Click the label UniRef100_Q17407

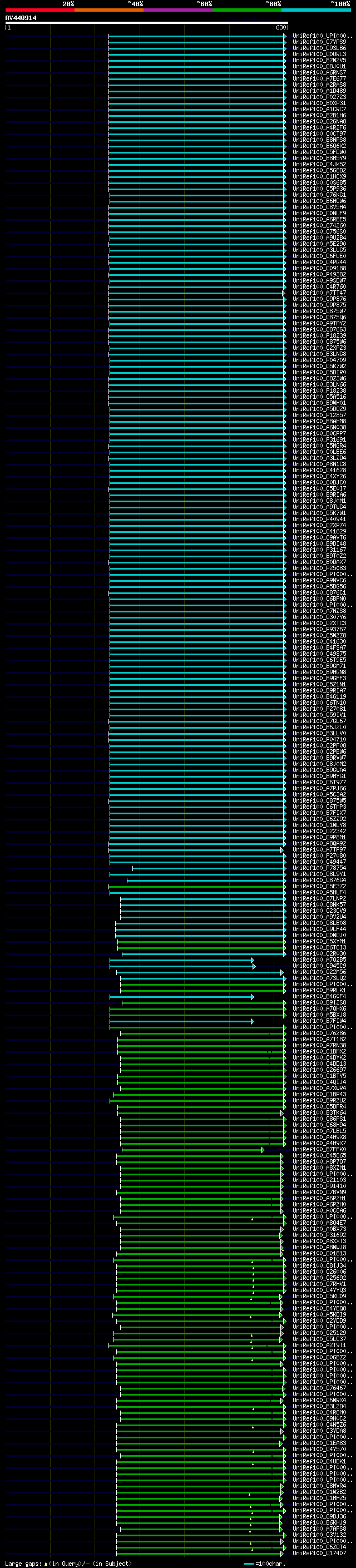pos(319,1553)
